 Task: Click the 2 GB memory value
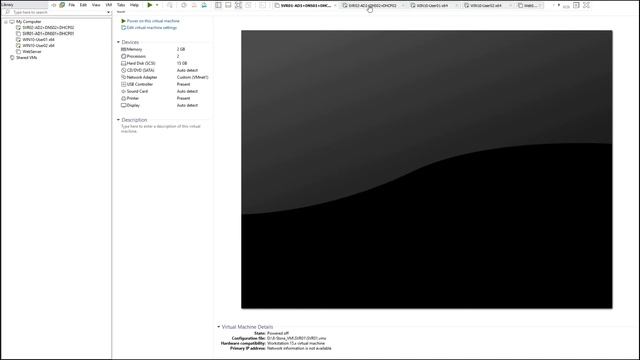pos(181,49)
